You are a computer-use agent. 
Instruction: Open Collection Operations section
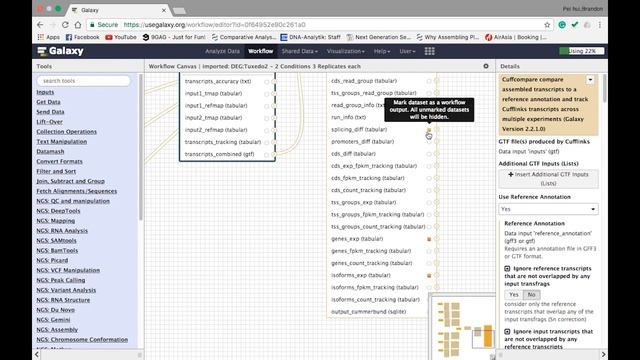[67, 132]
